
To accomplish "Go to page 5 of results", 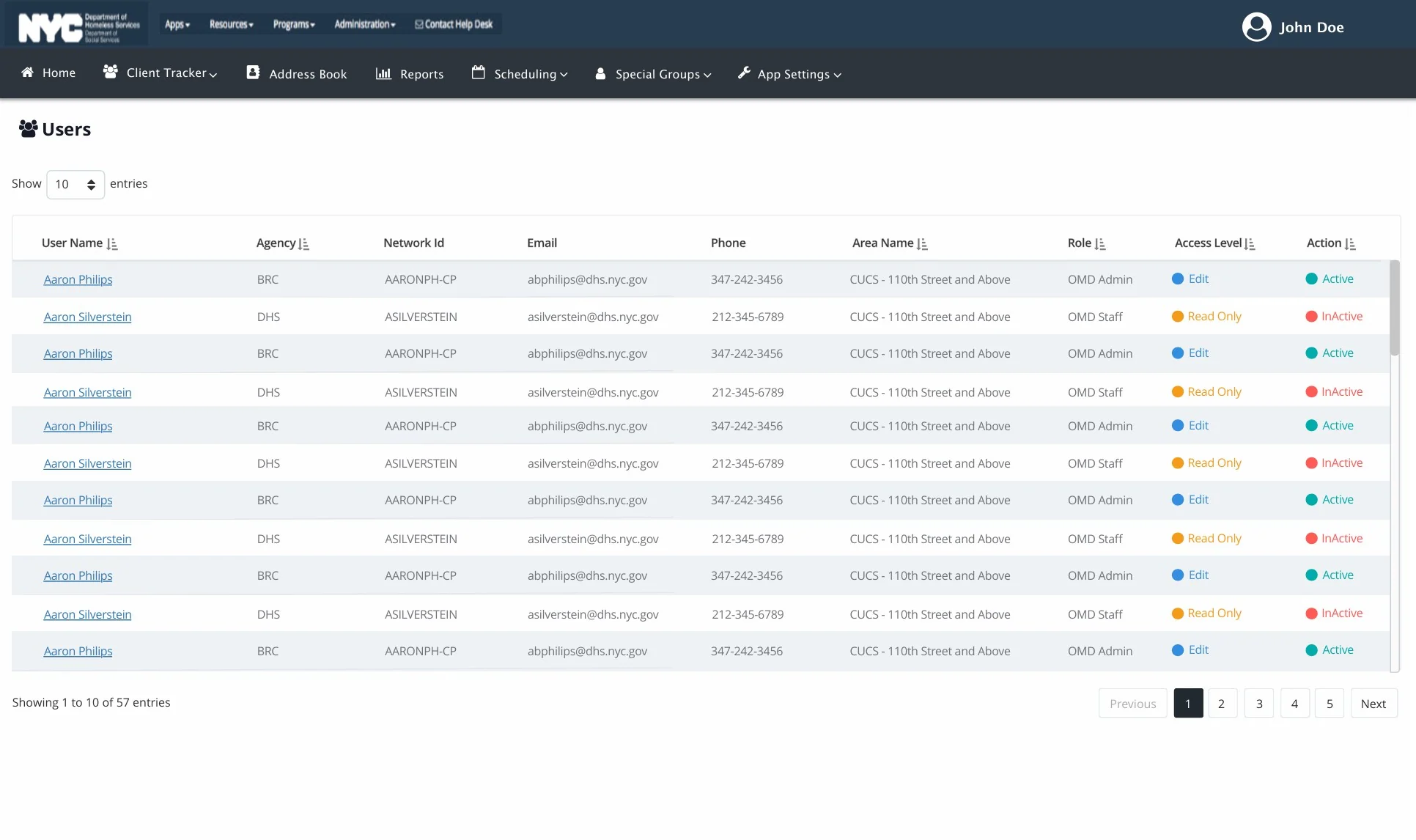I will 1330,704.
